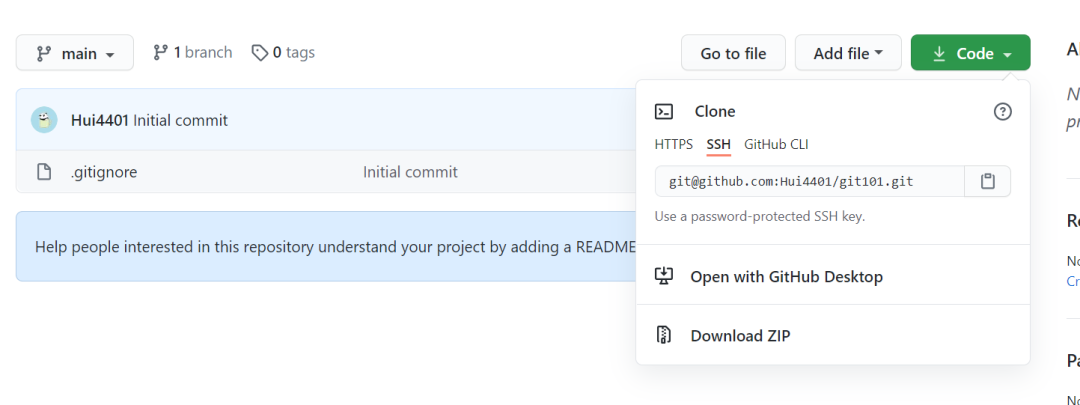Click the tag icon next to 0 tags
Screen dimensions: 1080x405
[x=260, y=52]
